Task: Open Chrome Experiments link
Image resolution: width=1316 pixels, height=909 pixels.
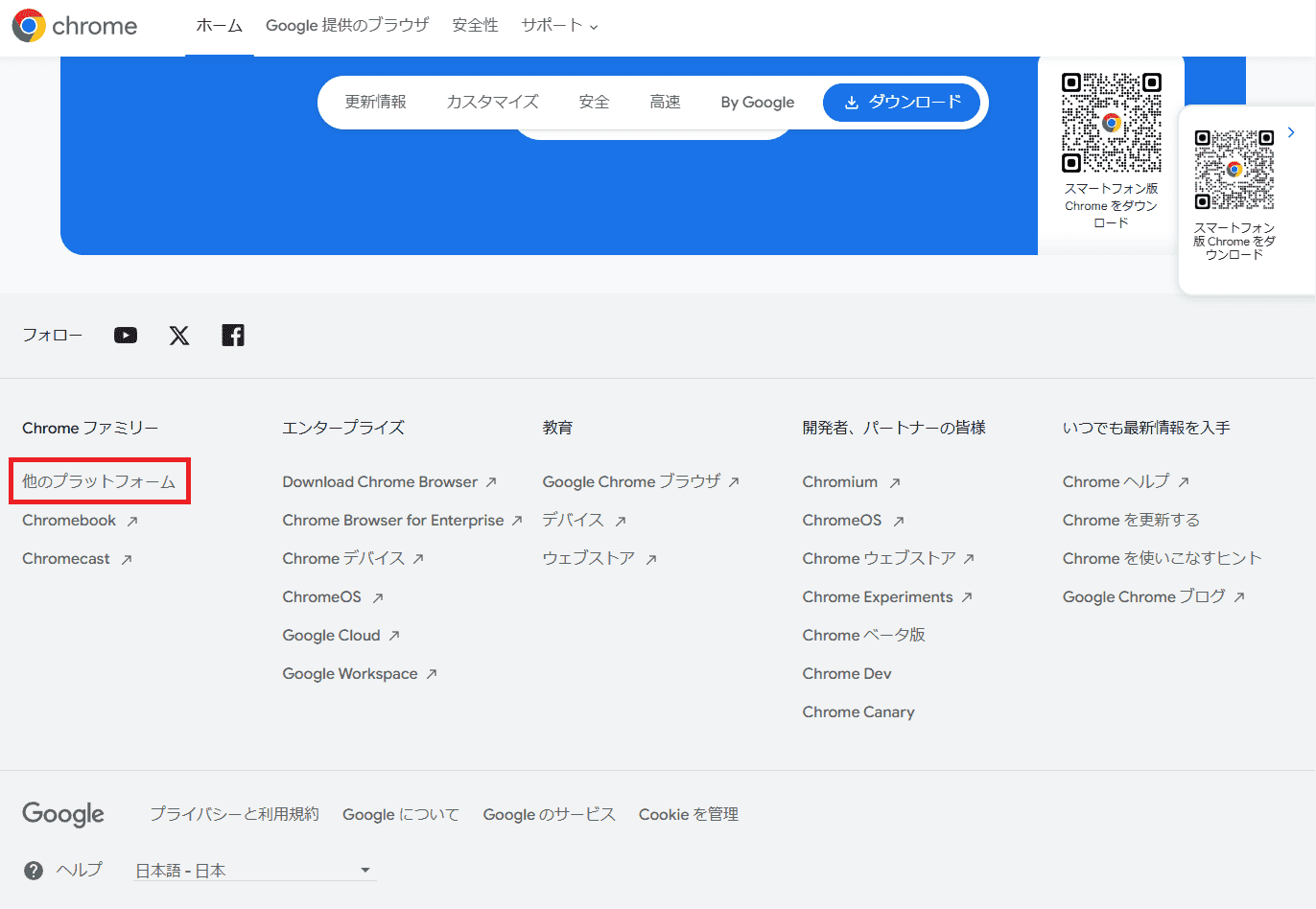Action: pyautogui.click(x=888, y=597)
